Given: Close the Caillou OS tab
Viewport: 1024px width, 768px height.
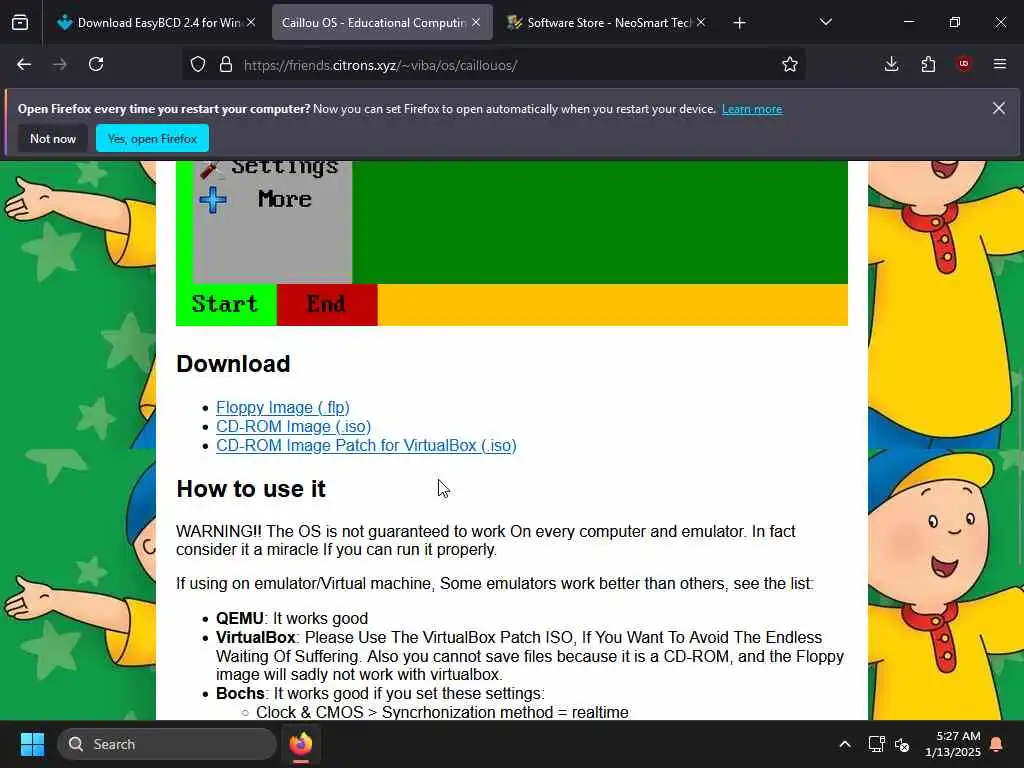Looking at the screenshot, I should [x=476, y=23].
